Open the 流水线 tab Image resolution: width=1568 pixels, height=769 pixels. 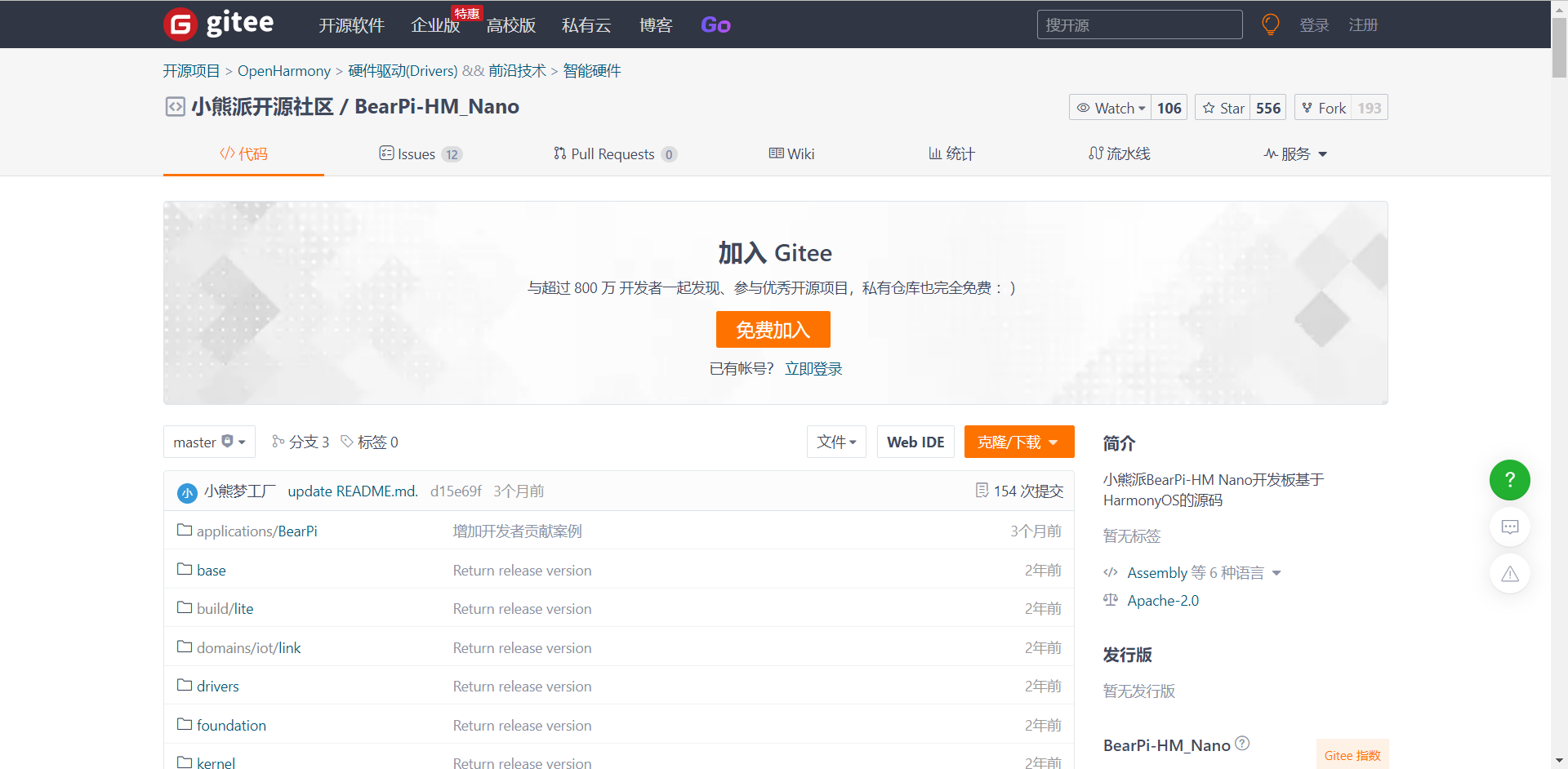[1120, 153]
